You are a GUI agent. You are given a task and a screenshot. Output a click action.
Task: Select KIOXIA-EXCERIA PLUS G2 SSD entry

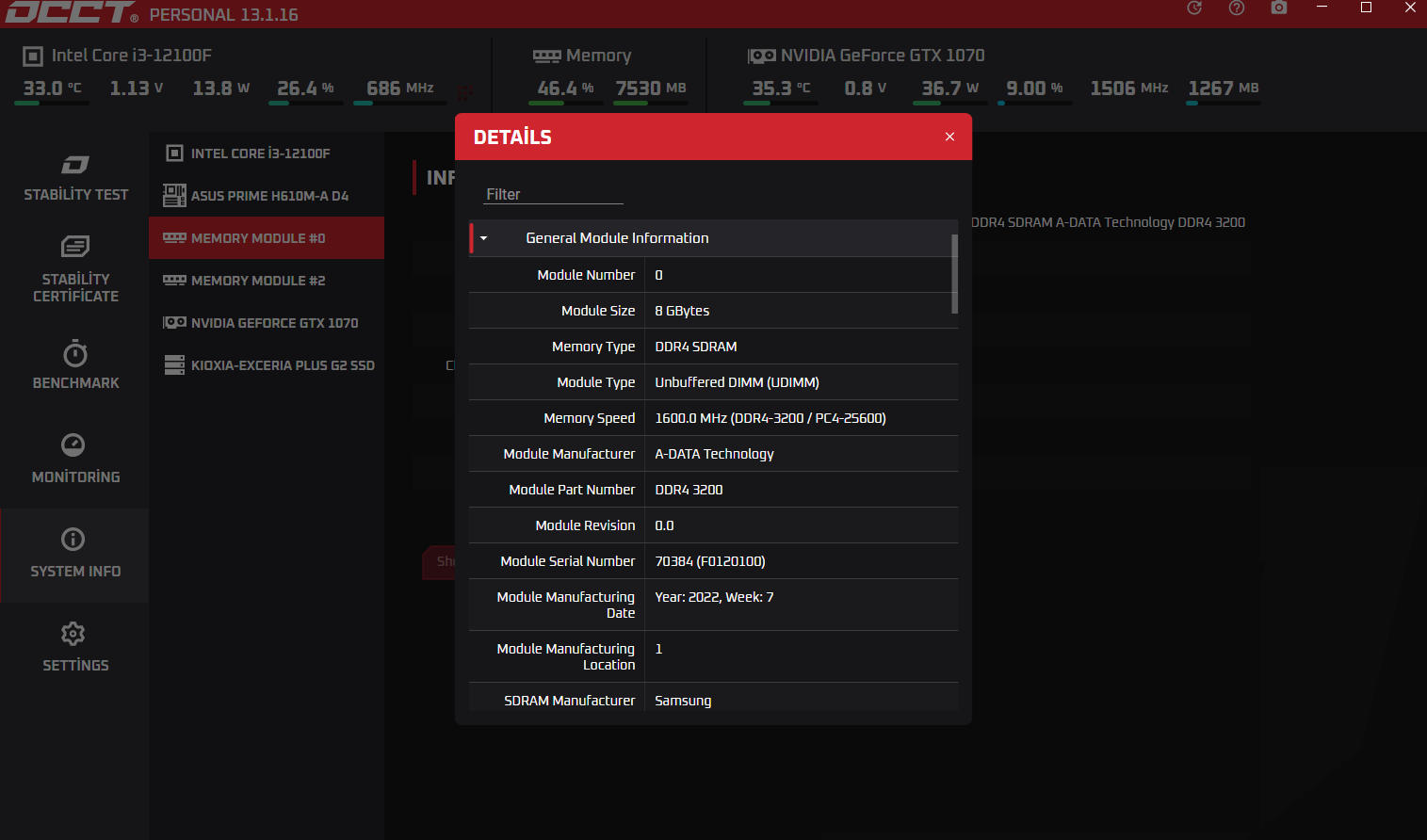coord(267,365)
